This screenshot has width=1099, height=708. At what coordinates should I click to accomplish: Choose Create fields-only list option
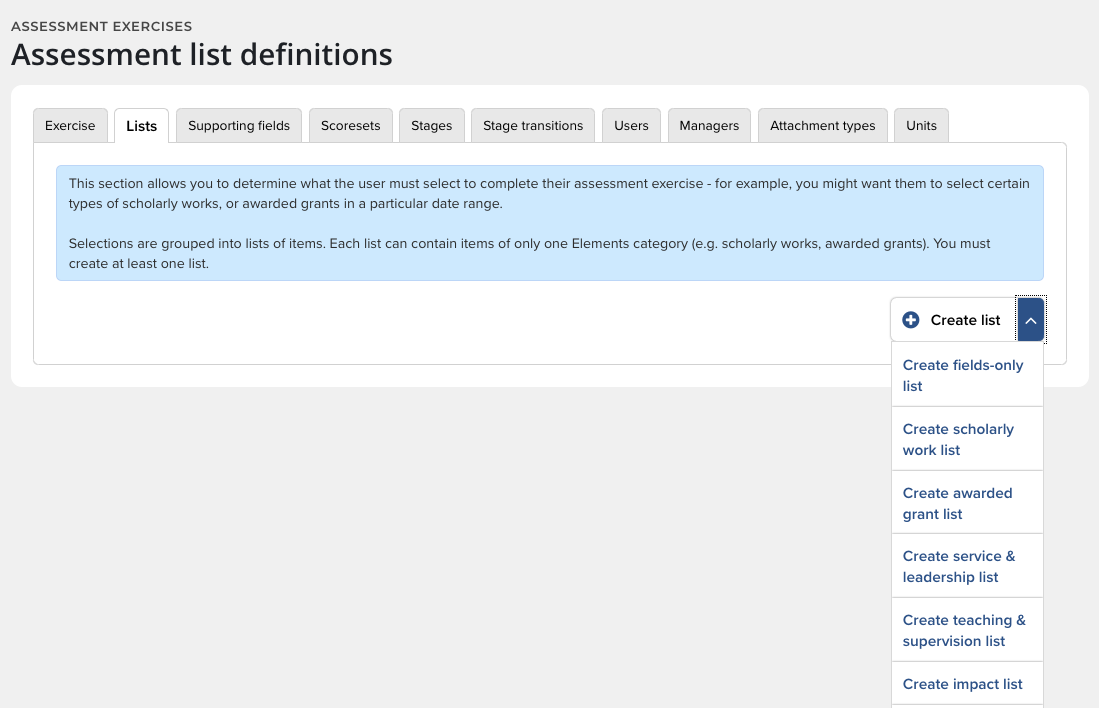tap(963, 375)
